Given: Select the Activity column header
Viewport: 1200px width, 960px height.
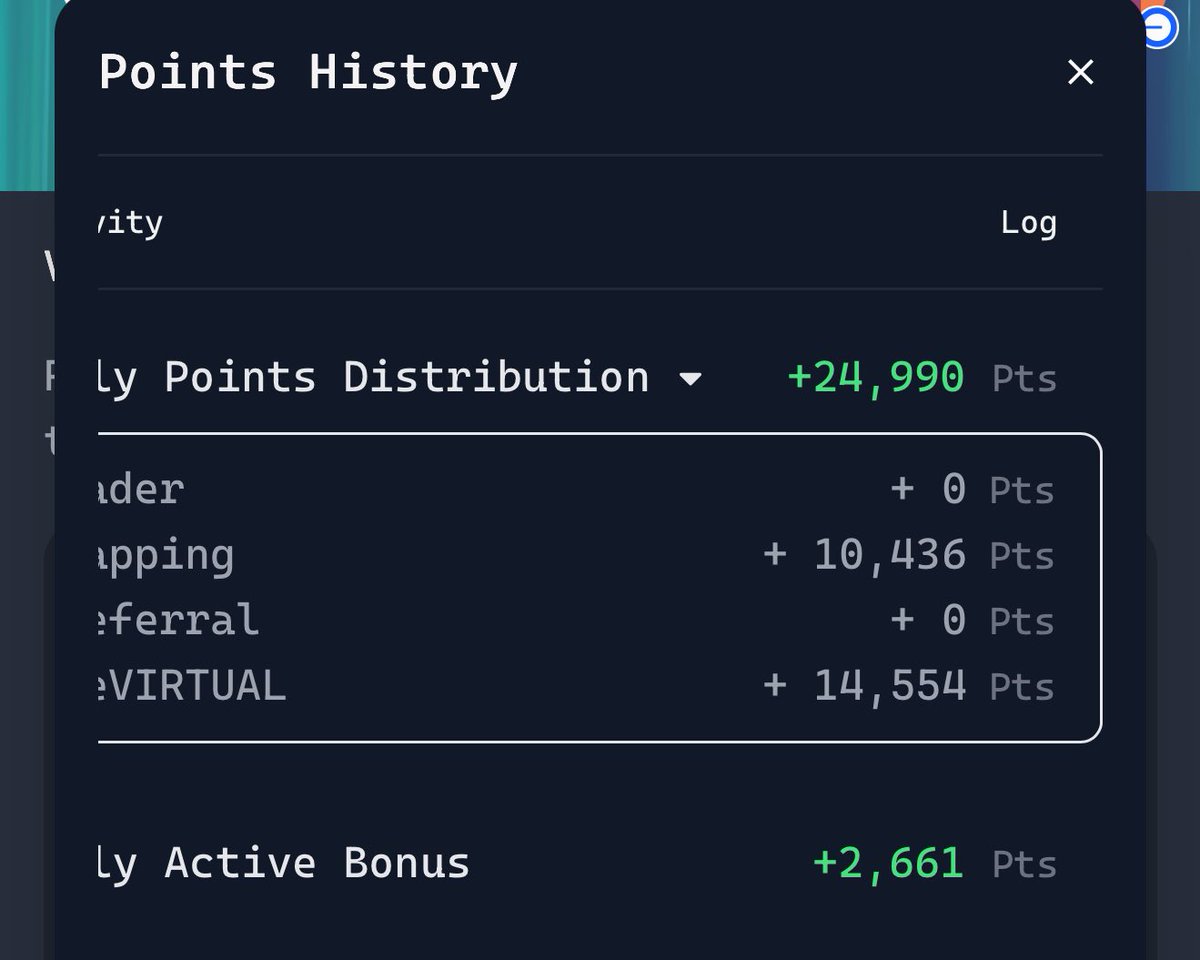Looking at the screenshot, I should [x=130, y=222].
